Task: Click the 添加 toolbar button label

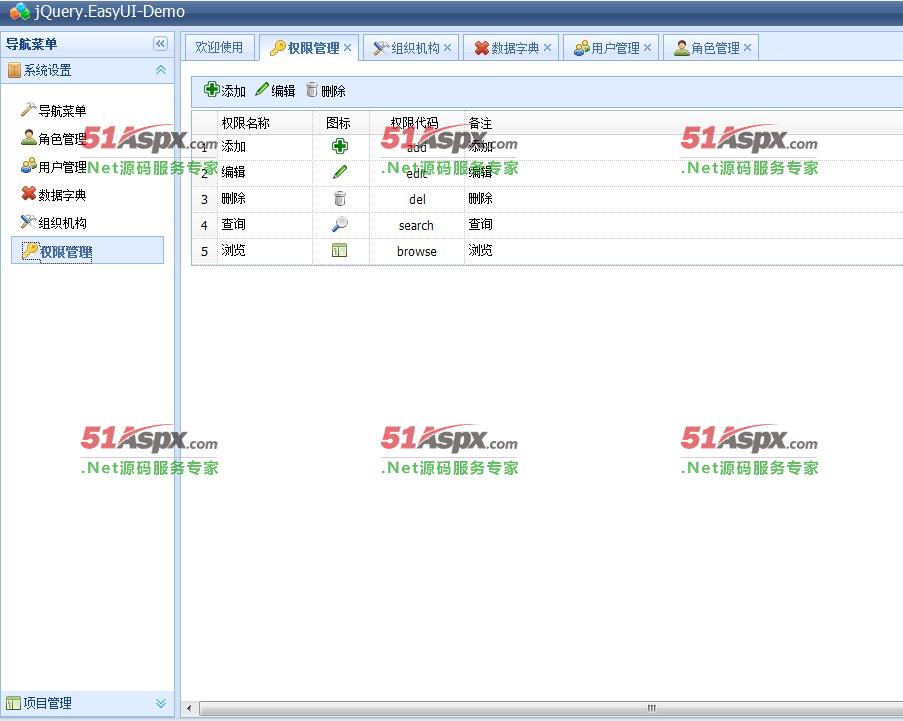Action: coord(233,91)
